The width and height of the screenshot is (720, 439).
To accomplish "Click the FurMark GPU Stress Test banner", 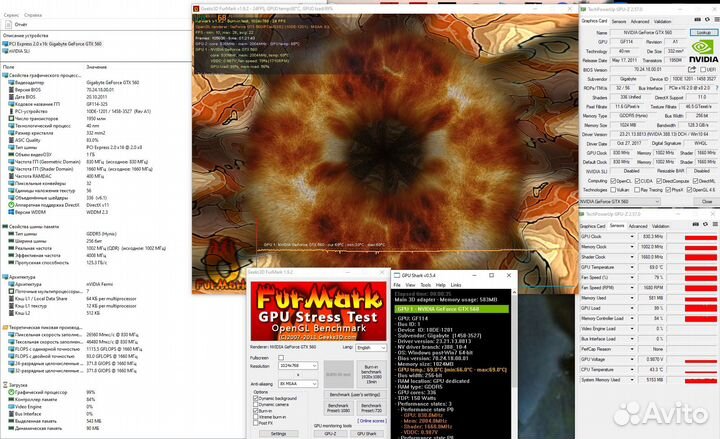I will (319, 311).
